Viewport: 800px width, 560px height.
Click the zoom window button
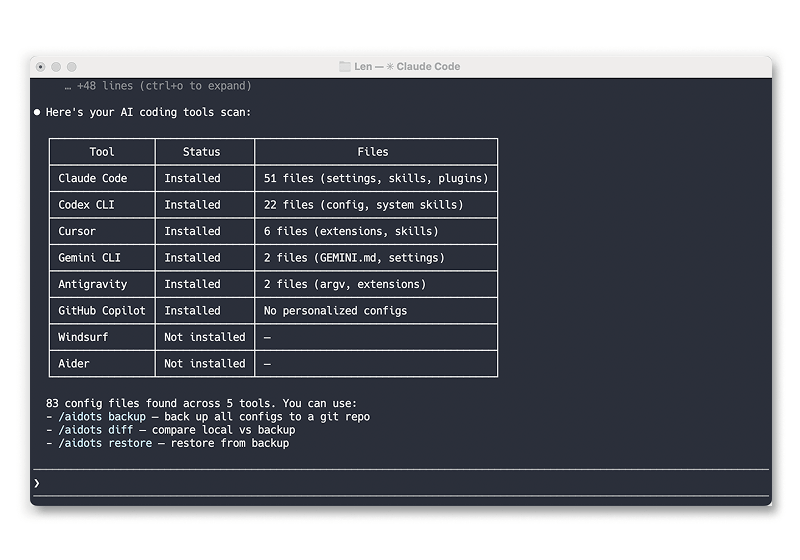click(72, 67)
